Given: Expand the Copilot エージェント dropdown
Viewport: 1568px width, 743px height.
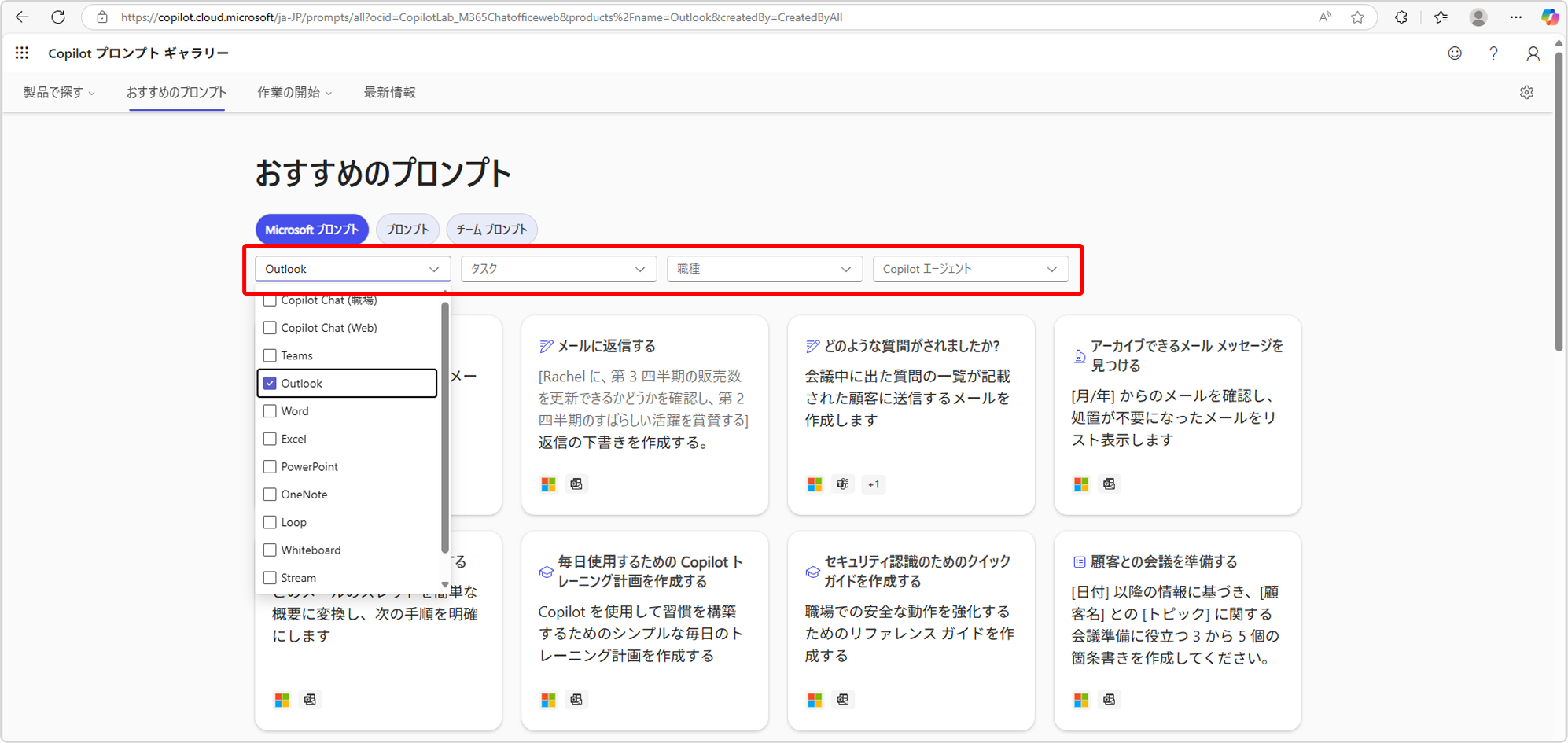Looking at the screenshot, I should pos(970,269).
